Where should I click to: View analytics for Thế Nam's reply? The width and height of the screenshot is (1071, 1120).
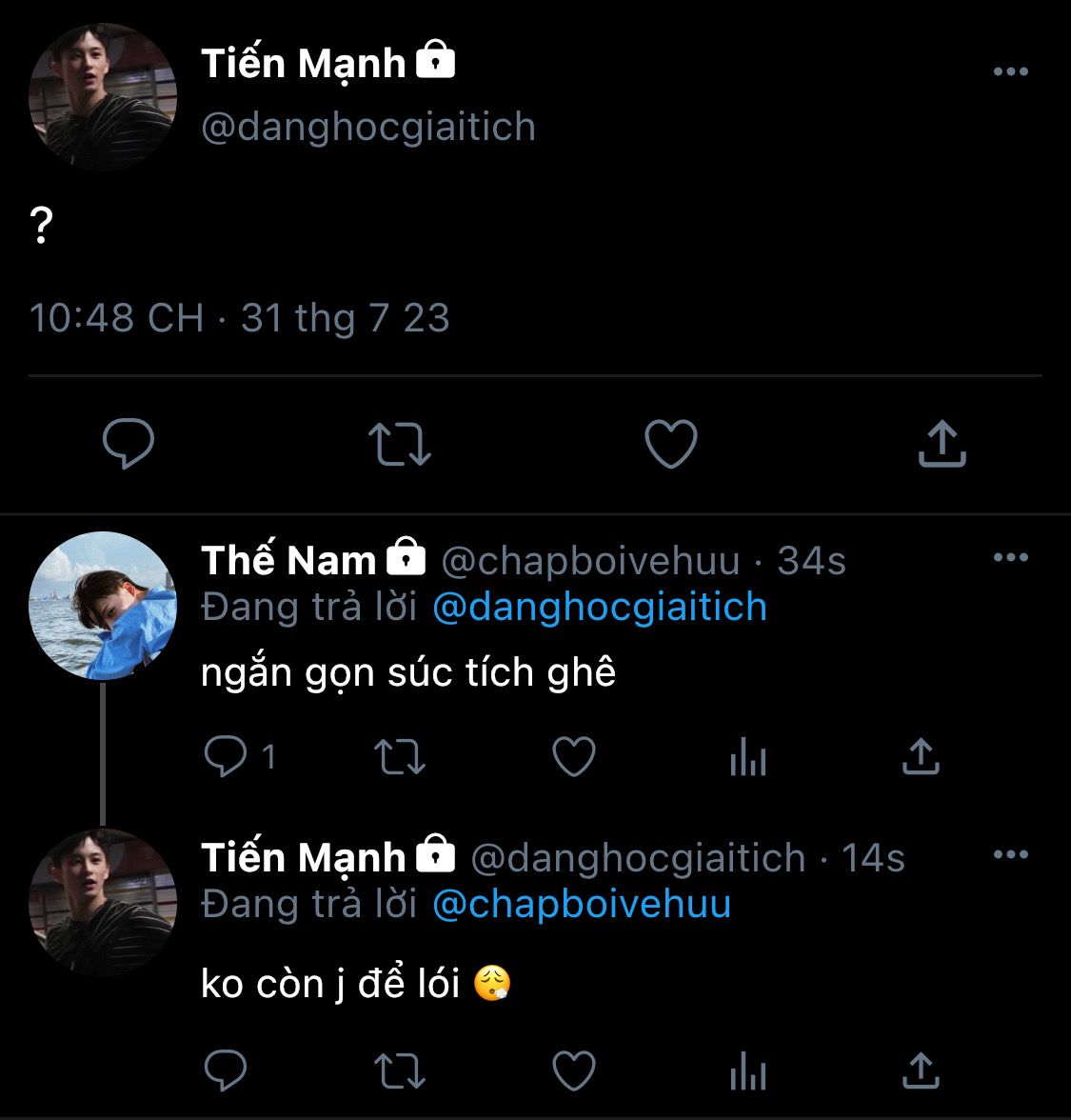[747, 759]
